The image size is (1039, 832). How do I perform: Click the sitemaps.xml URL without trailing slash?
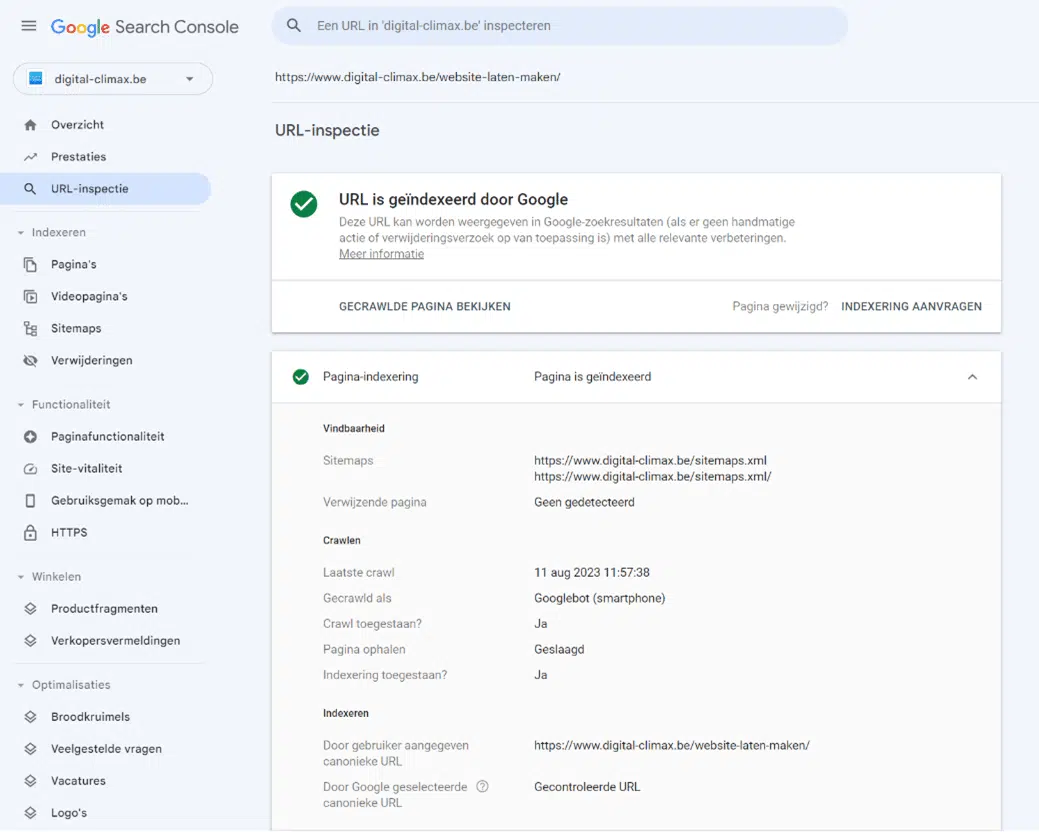tap(650, 460)
